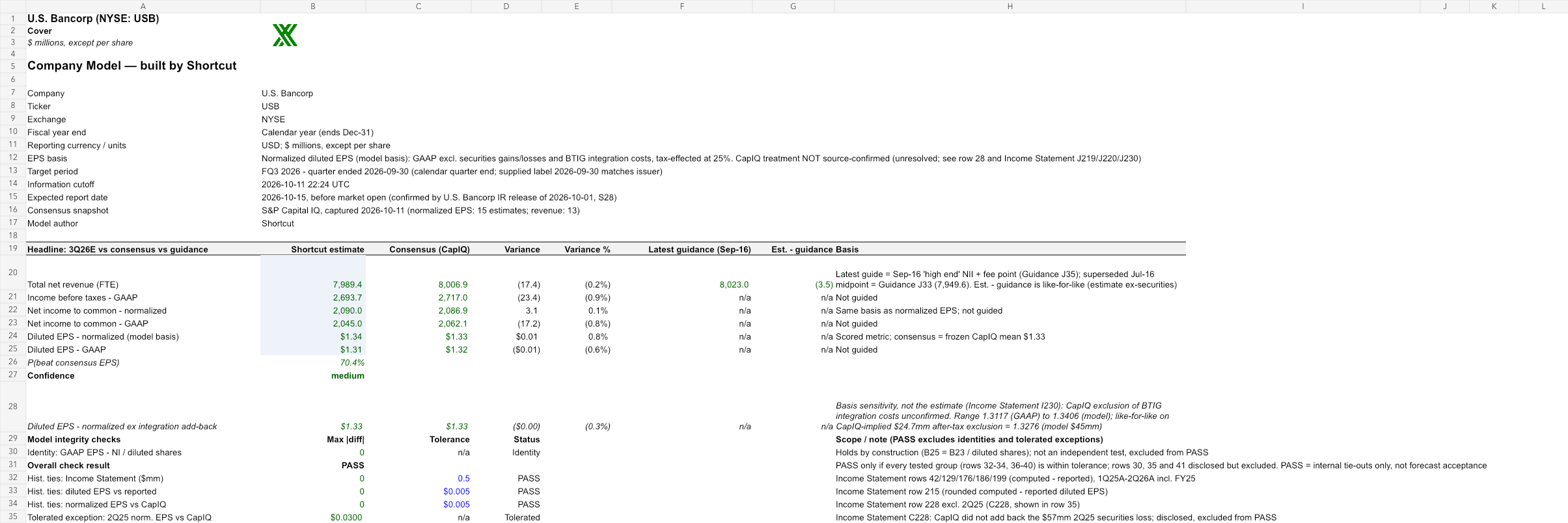Select the column F header
This screenshot has height=523, width=1568.
coord(682,6)
